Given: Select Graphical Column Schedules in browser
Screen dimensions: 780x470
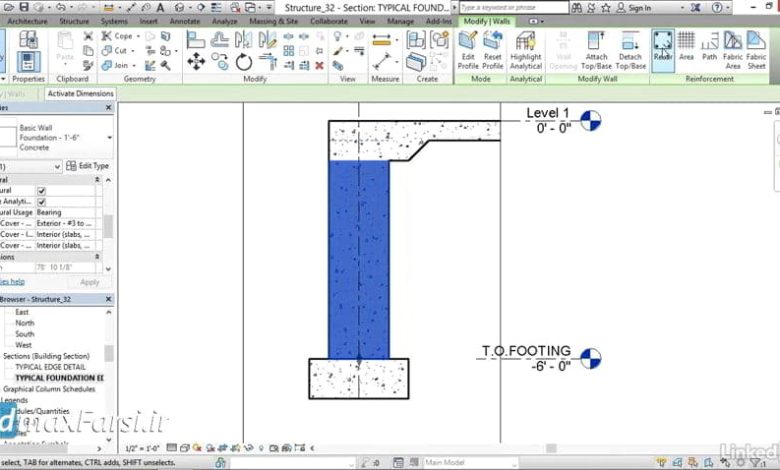Looking at the screenshot, I should pos(49,389).
